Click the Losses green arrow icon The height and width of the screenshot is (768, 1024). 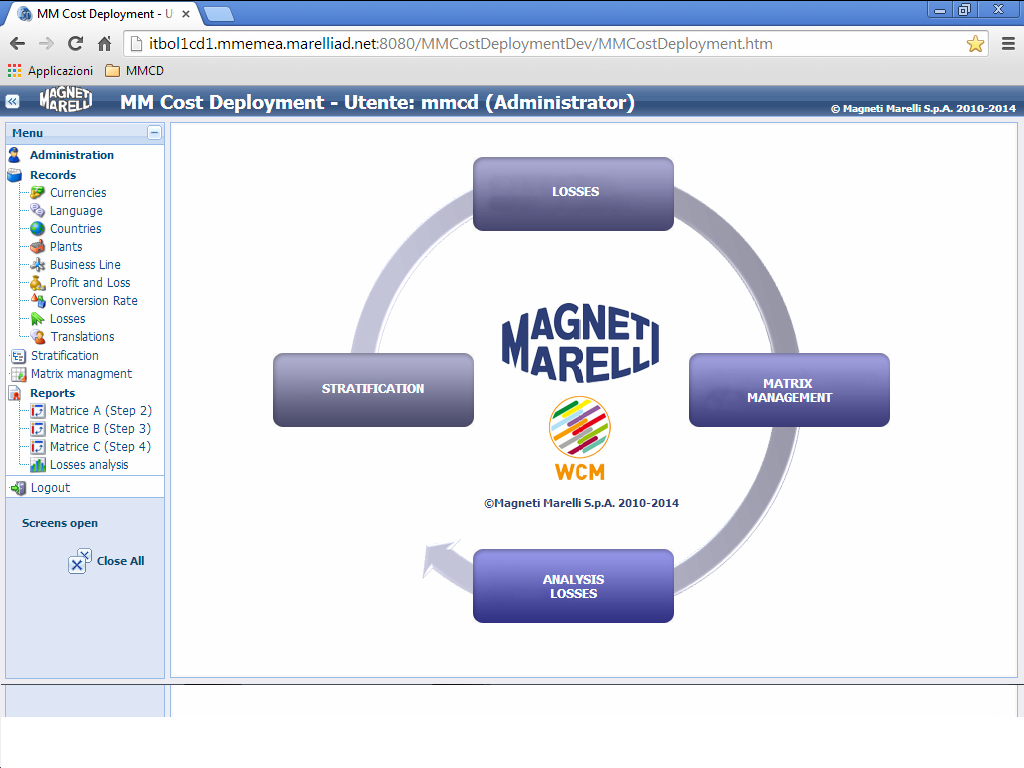click(x=38, y=319)
